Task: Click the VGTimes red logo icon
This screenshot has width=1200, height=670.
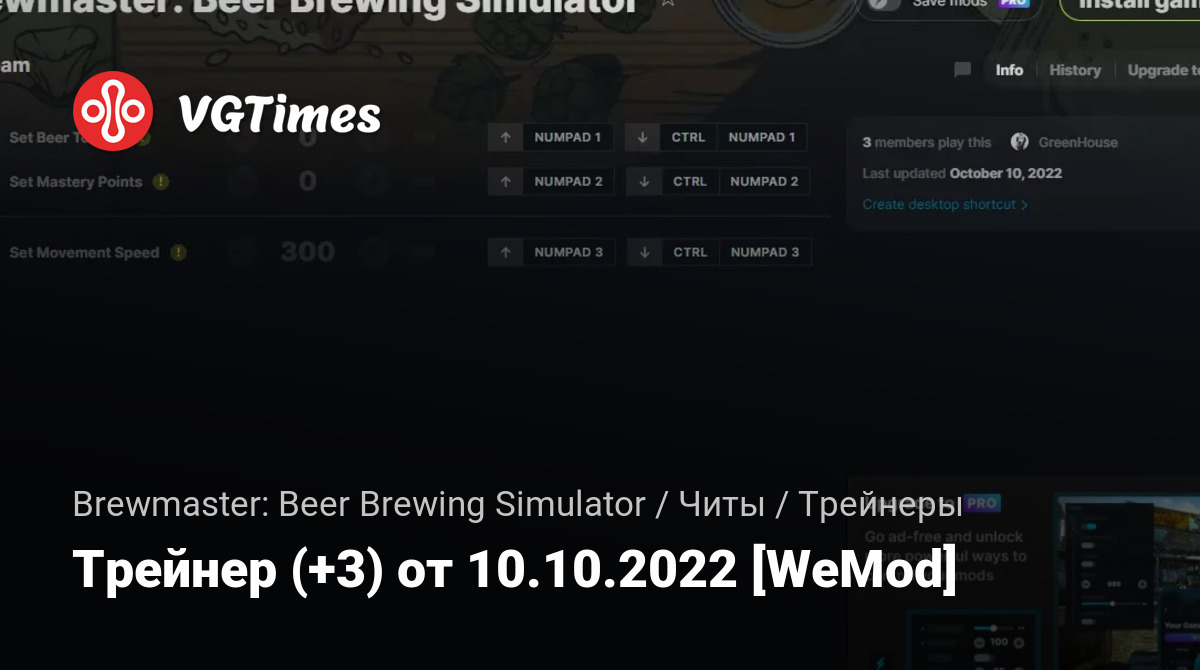Action: tap(113, 111)
